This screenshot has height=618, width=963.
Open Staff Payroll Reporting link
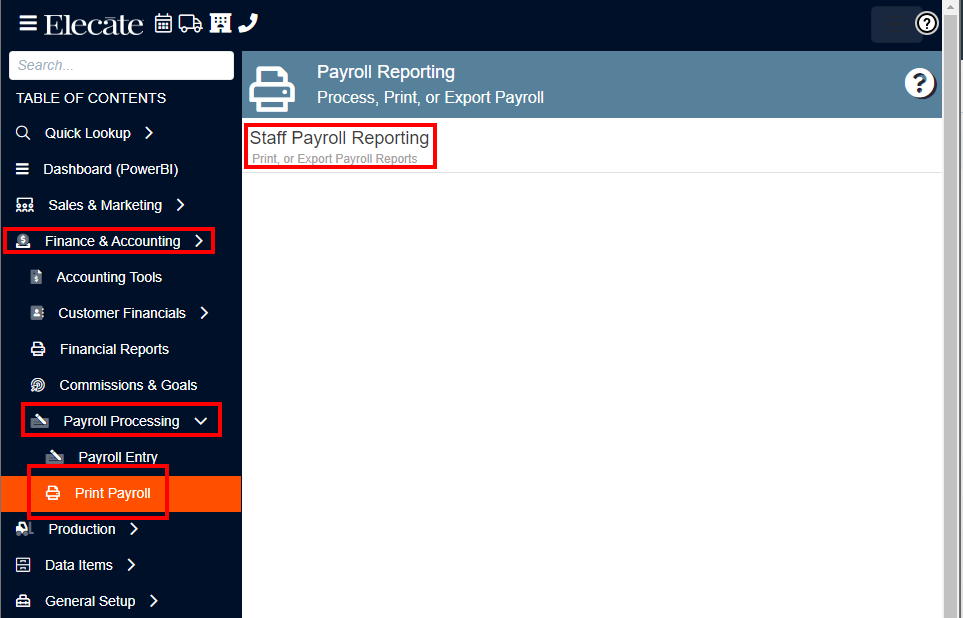pyautogui.click(x=339, y=138)
